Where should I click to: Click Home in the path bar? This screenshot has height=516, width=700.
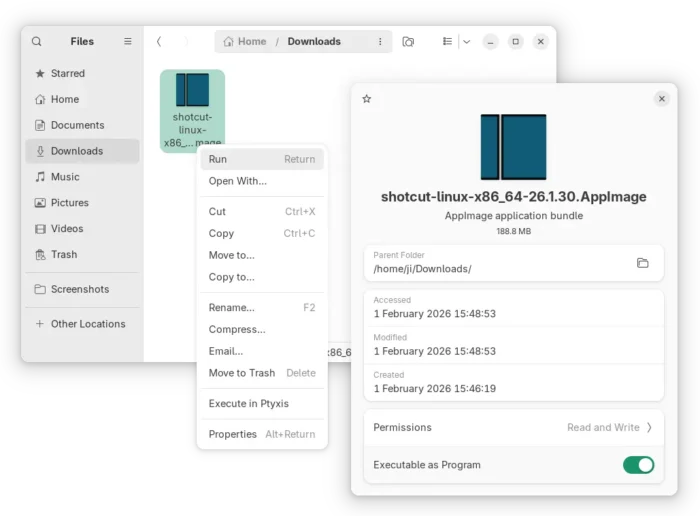(245, 42)
